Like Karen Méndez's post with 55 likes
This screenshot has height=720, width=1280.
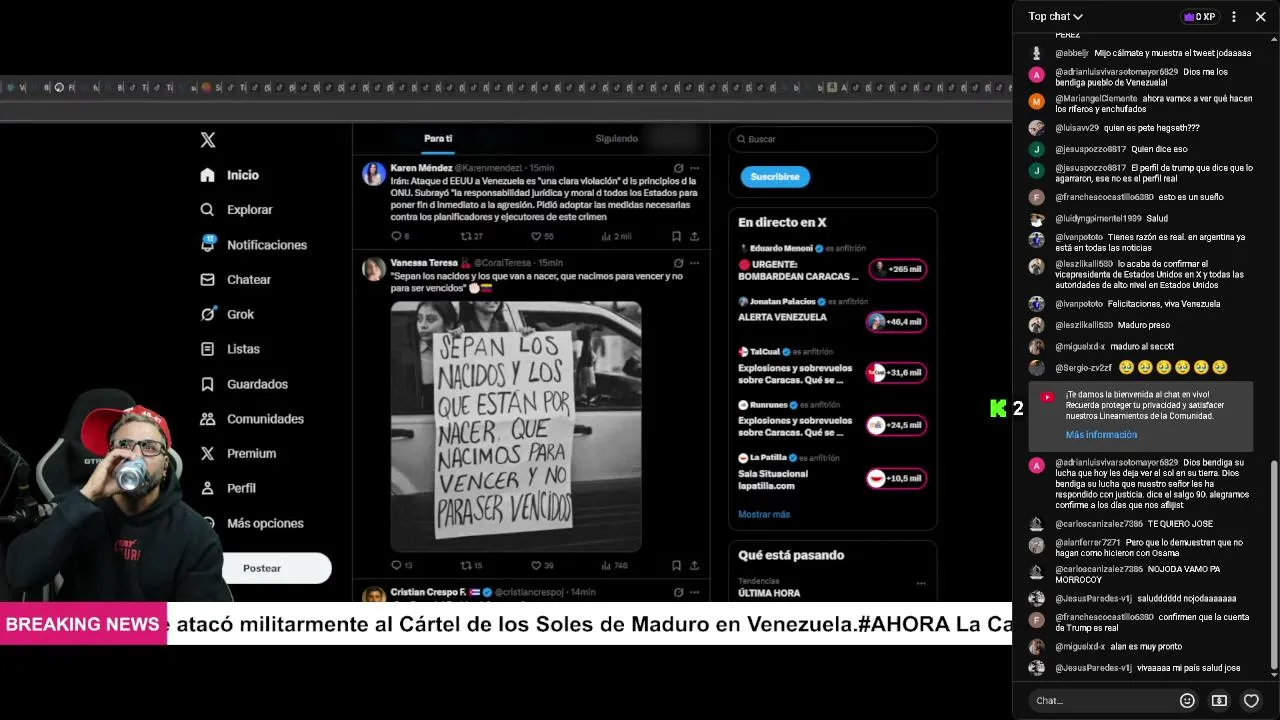[542, 236]
